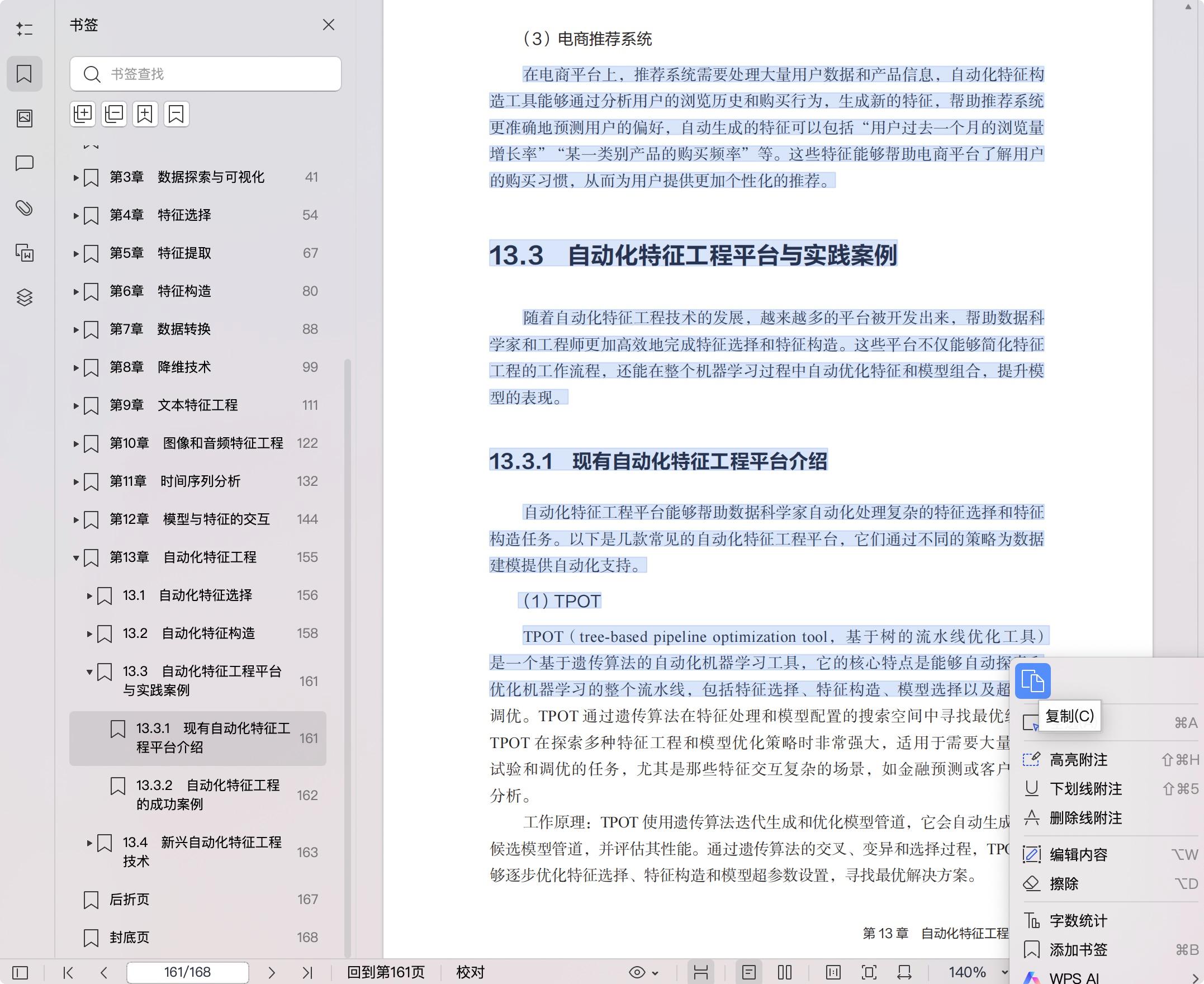The image size is (1204, 984).
Task: Click the document scroll up arrow
Action: click(x=1189, y=7)
